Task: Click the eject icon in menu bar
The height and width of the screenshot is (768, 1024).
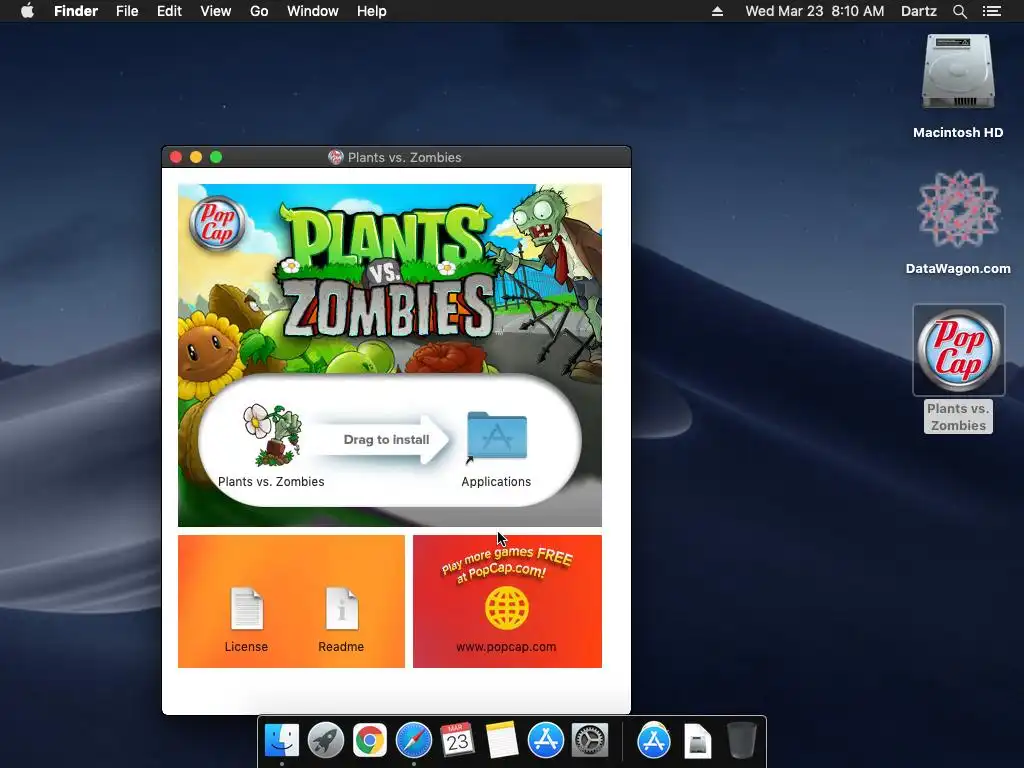Action: click(717, 11)
